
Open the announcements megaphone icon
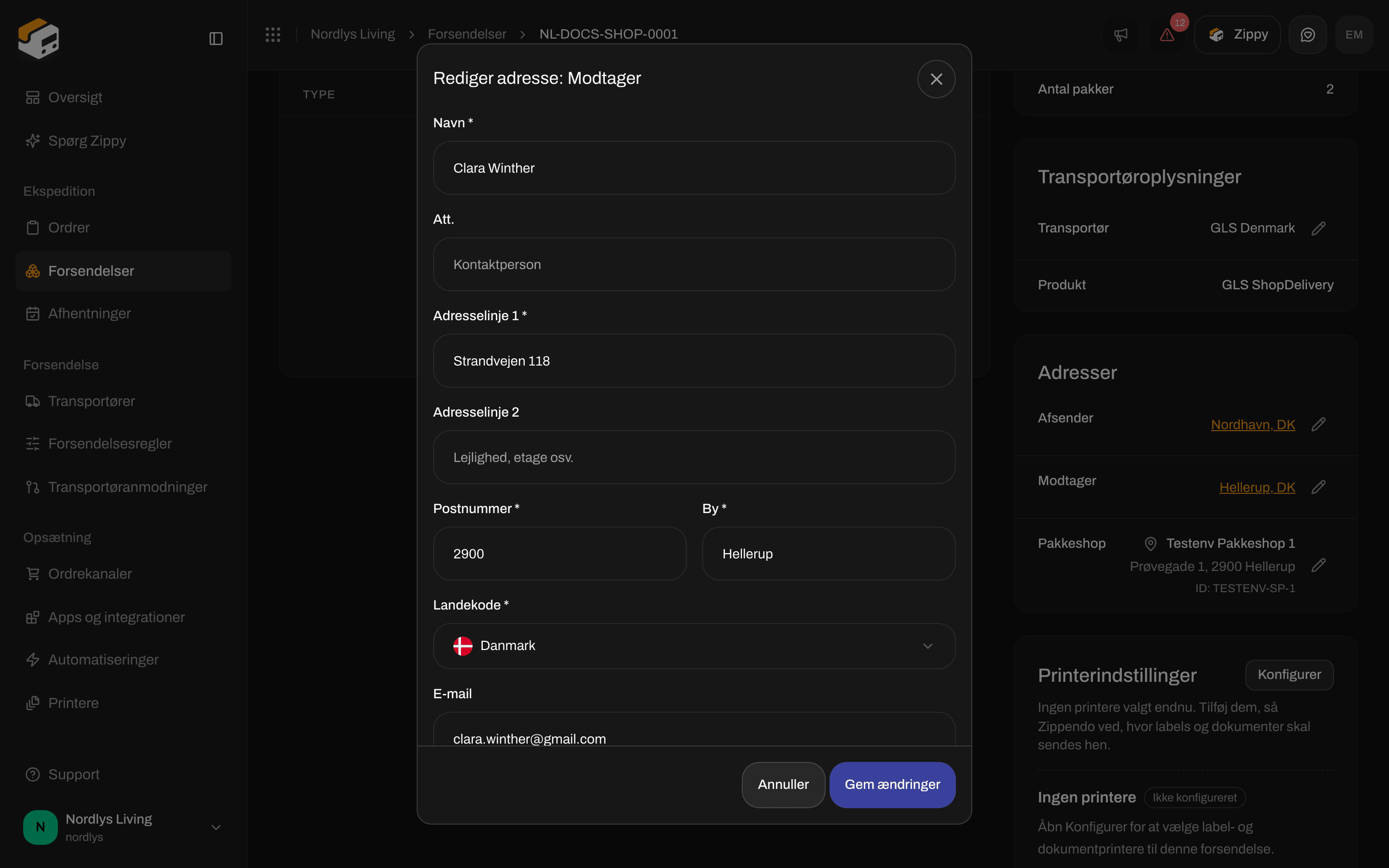tap(1121, 34)
